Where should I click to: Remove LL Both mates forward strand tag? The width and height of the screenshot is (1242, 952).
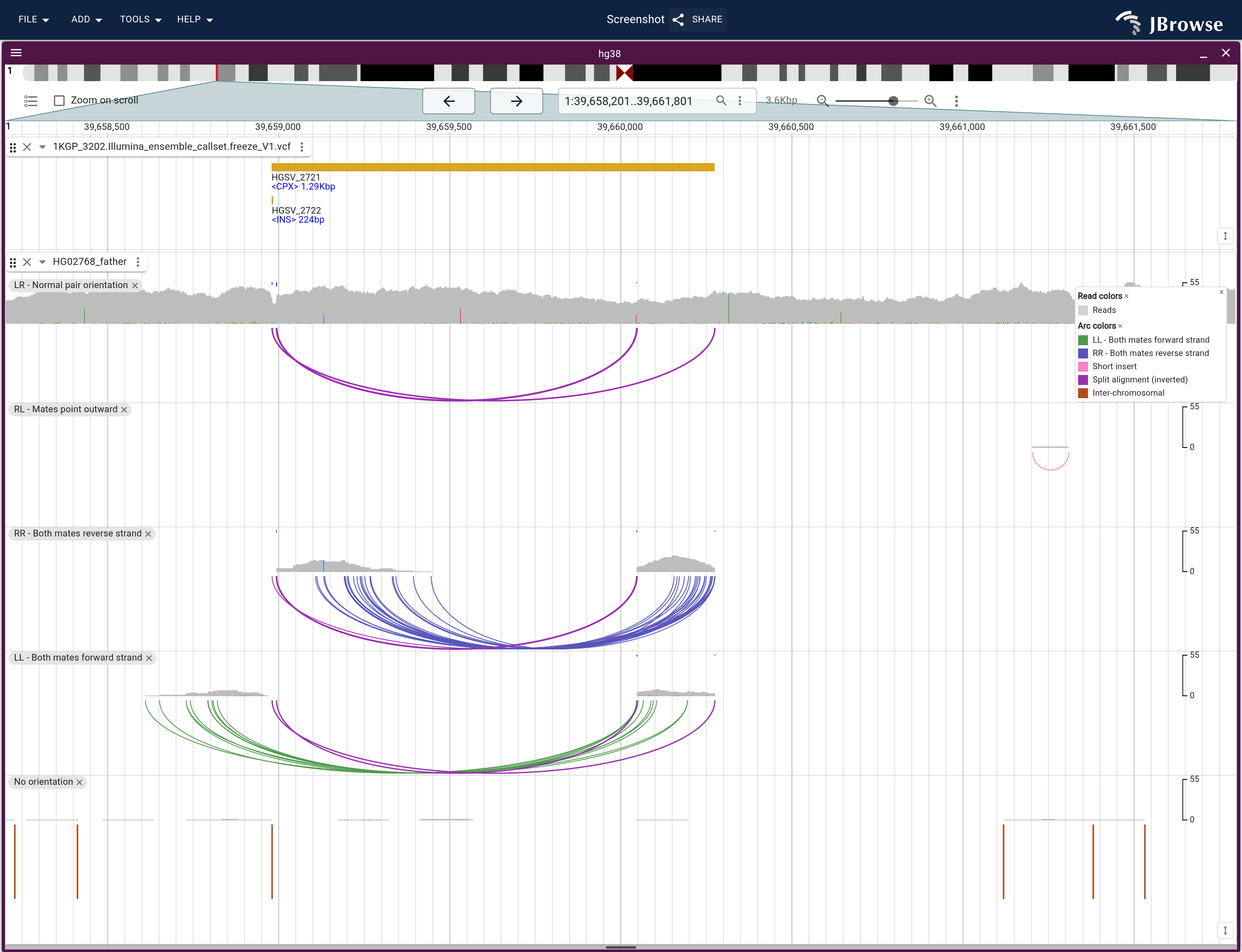point(149,658)
